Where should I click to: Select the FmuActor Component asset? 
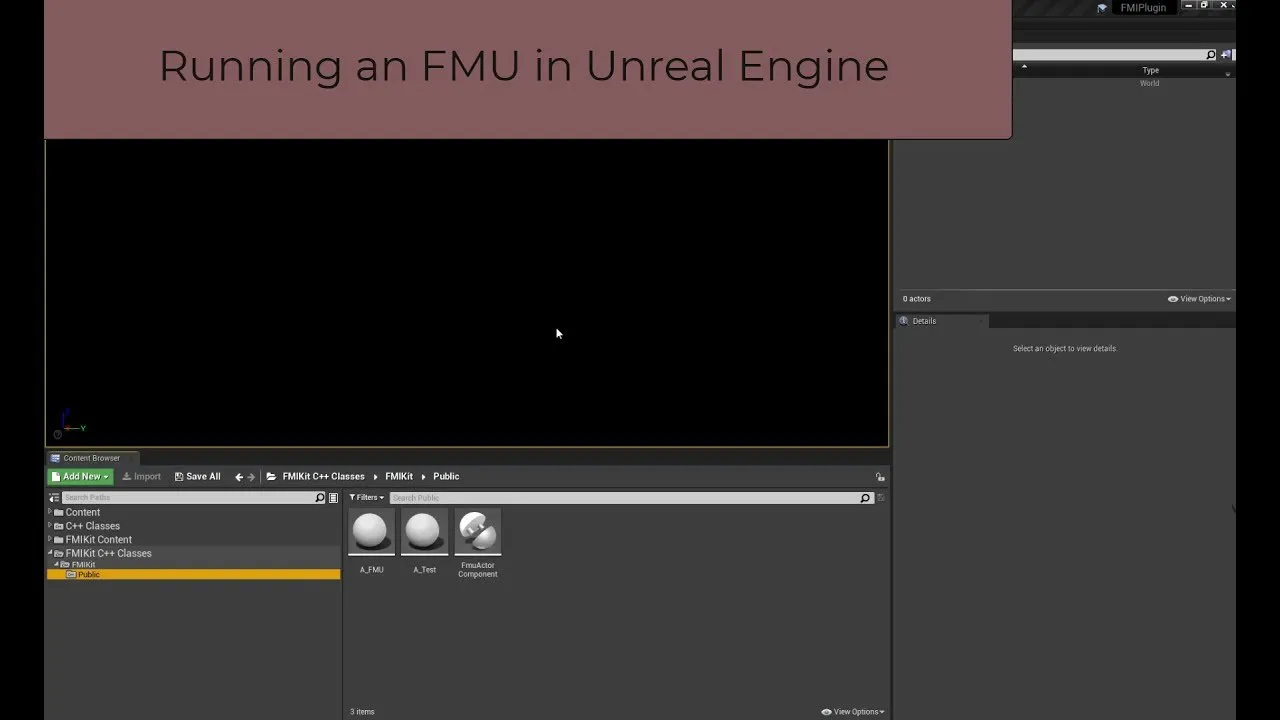pos(478,544)
